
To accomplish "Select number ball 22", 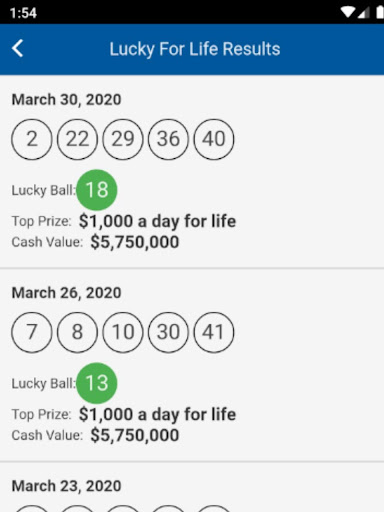I will (77, 139).
